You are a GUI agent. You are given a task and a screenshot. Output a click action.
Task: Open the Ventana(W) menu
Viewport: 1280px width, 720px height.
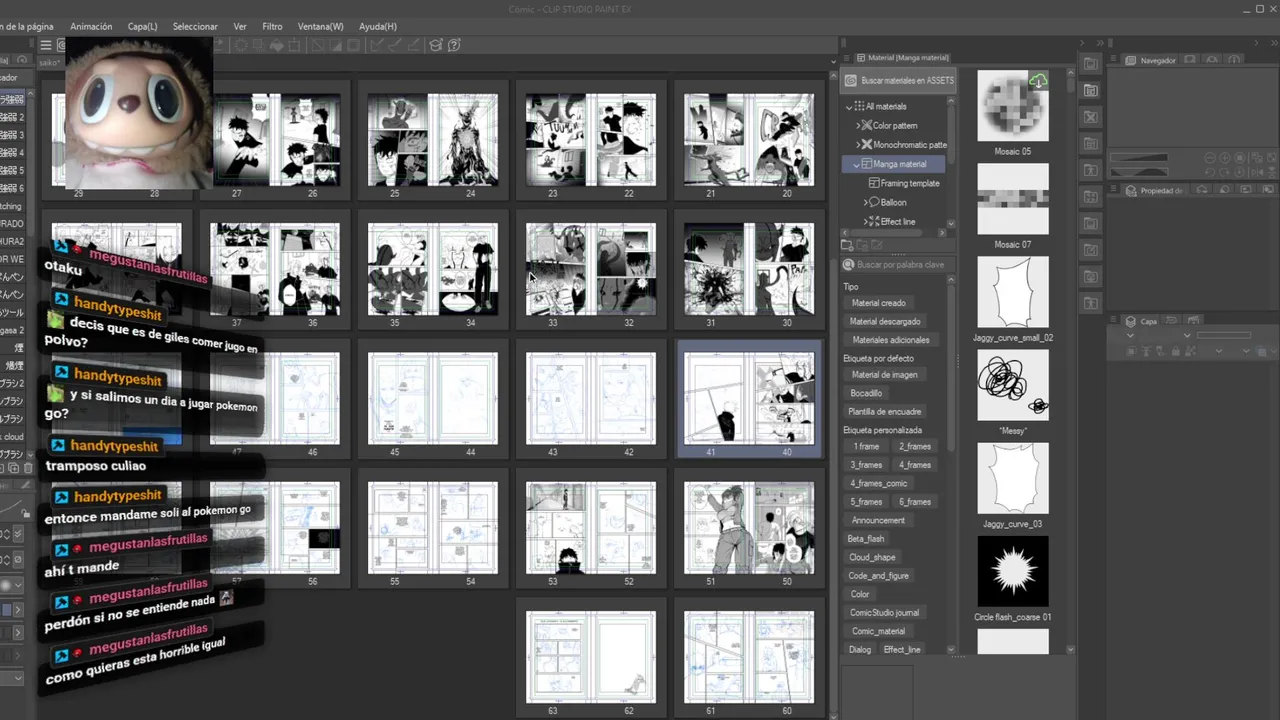(320, 26)
